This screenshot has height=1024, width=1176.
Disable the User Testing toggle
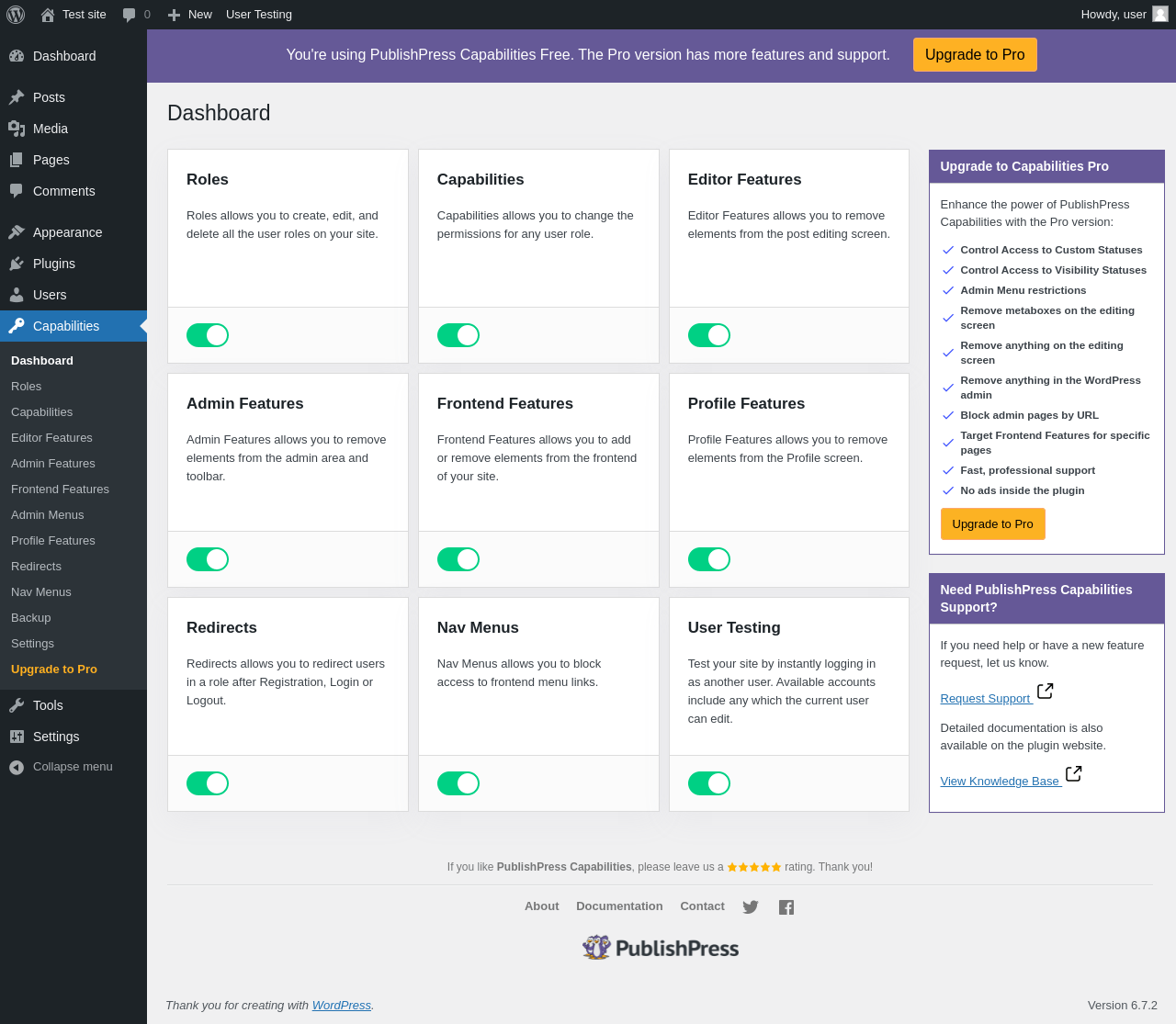[709, 783]
